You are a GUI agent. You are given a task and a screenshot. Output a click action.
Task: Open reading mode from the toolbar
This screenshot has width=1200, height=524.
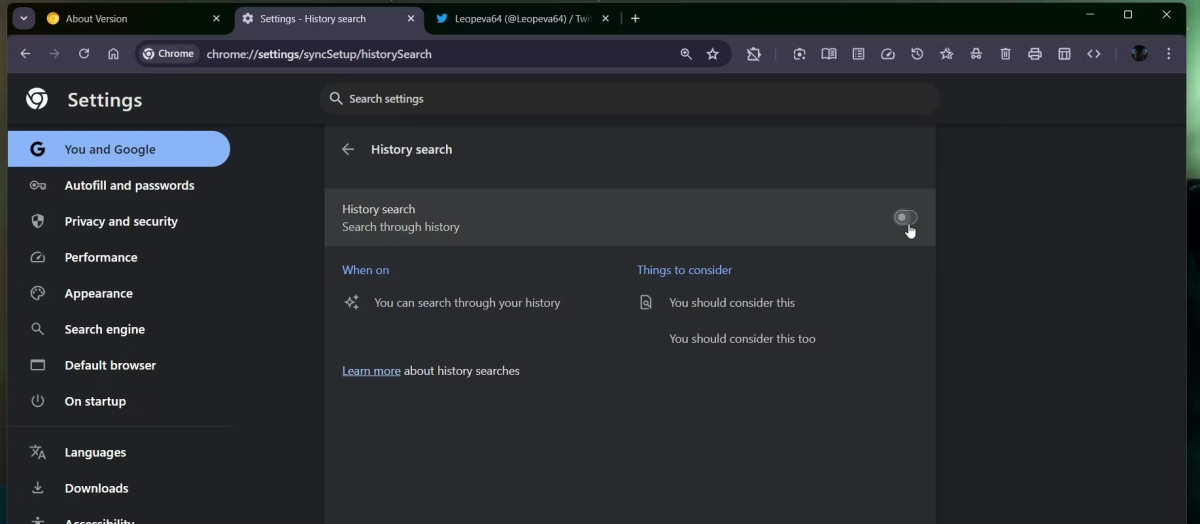(829, 54)
